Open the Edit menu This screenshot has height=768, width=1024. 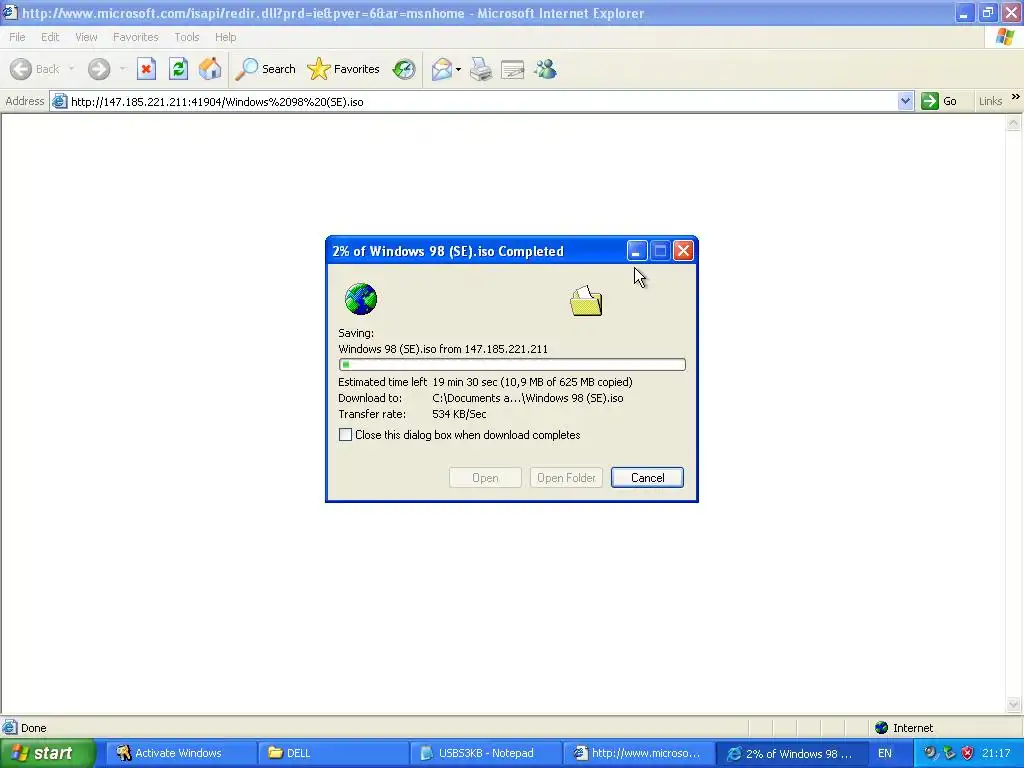(x=50, y=37)
